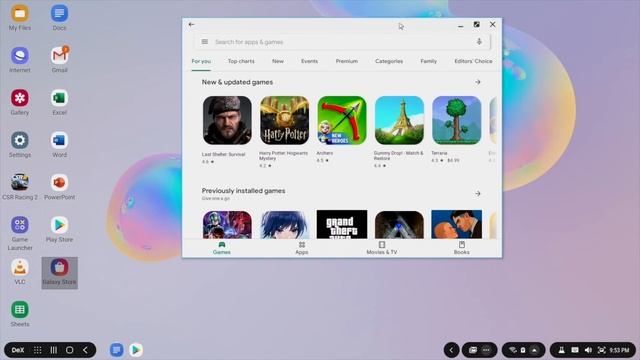The width and height of the screenshot is (640, 360).
Task: Select the For you tab
Action: [x=201, y=61]
